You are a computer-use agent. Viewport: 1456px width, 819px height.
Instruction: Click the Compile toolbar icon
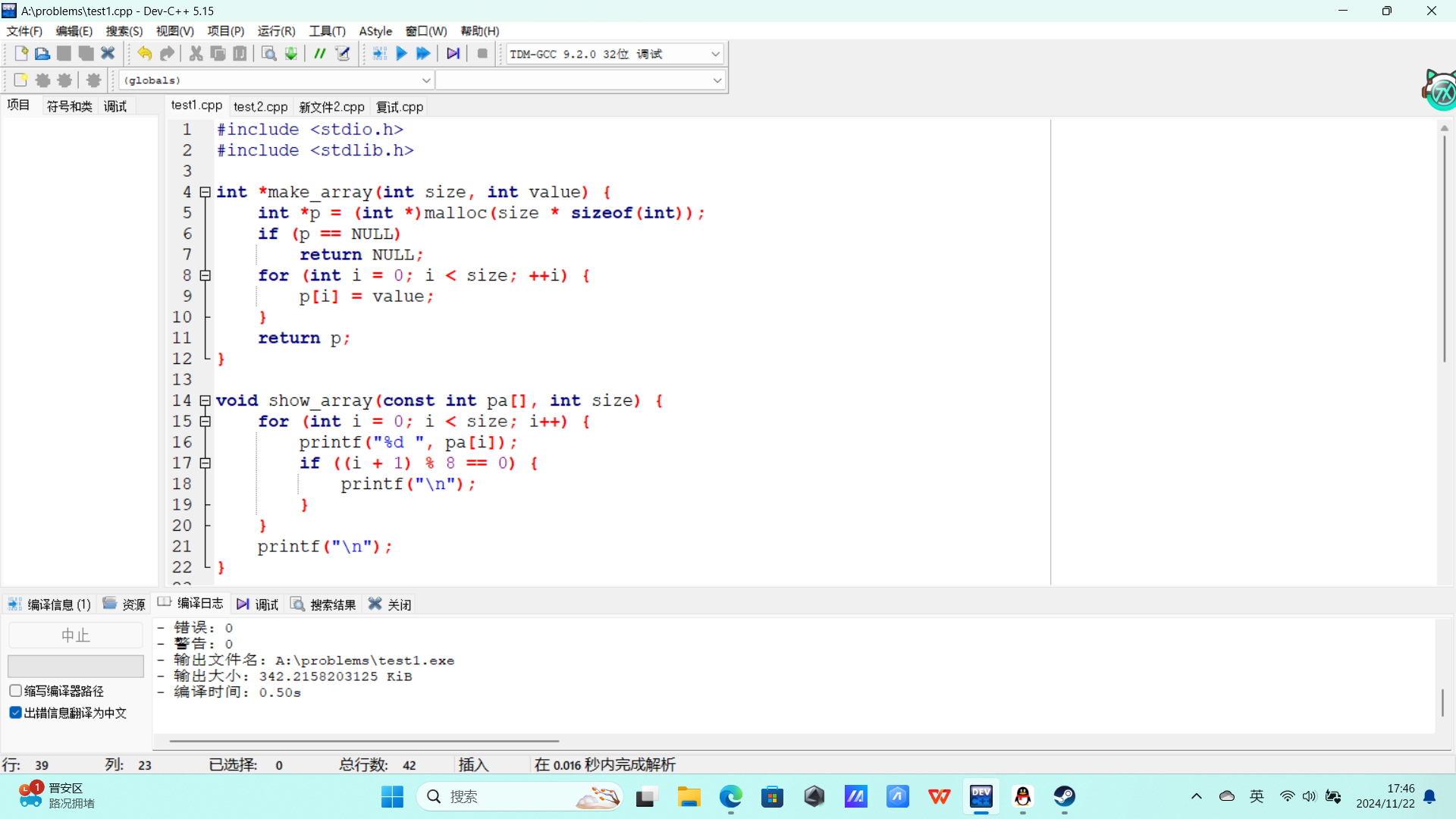[380, 54]
